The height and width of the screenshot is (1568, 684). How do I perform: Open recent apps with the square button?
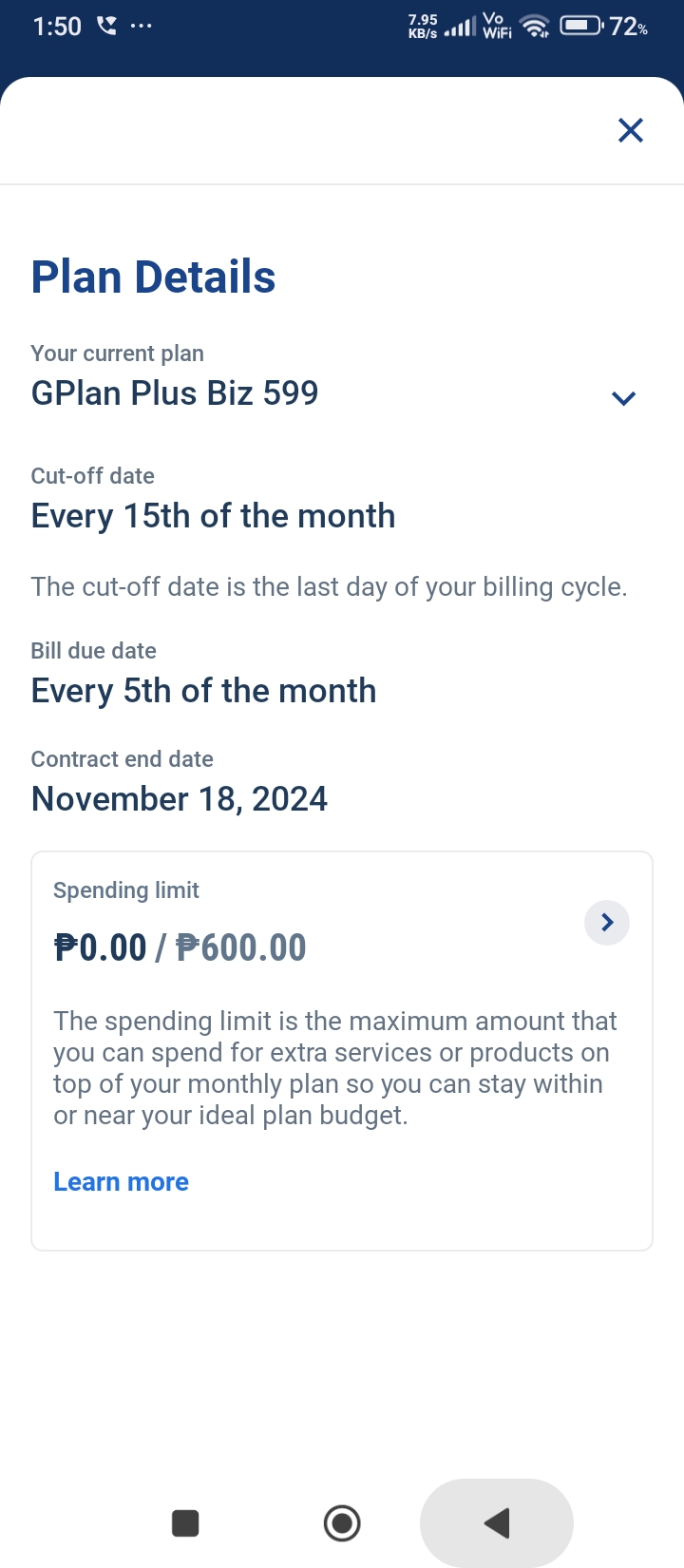pyautogui.click(x=185, y=1523)
